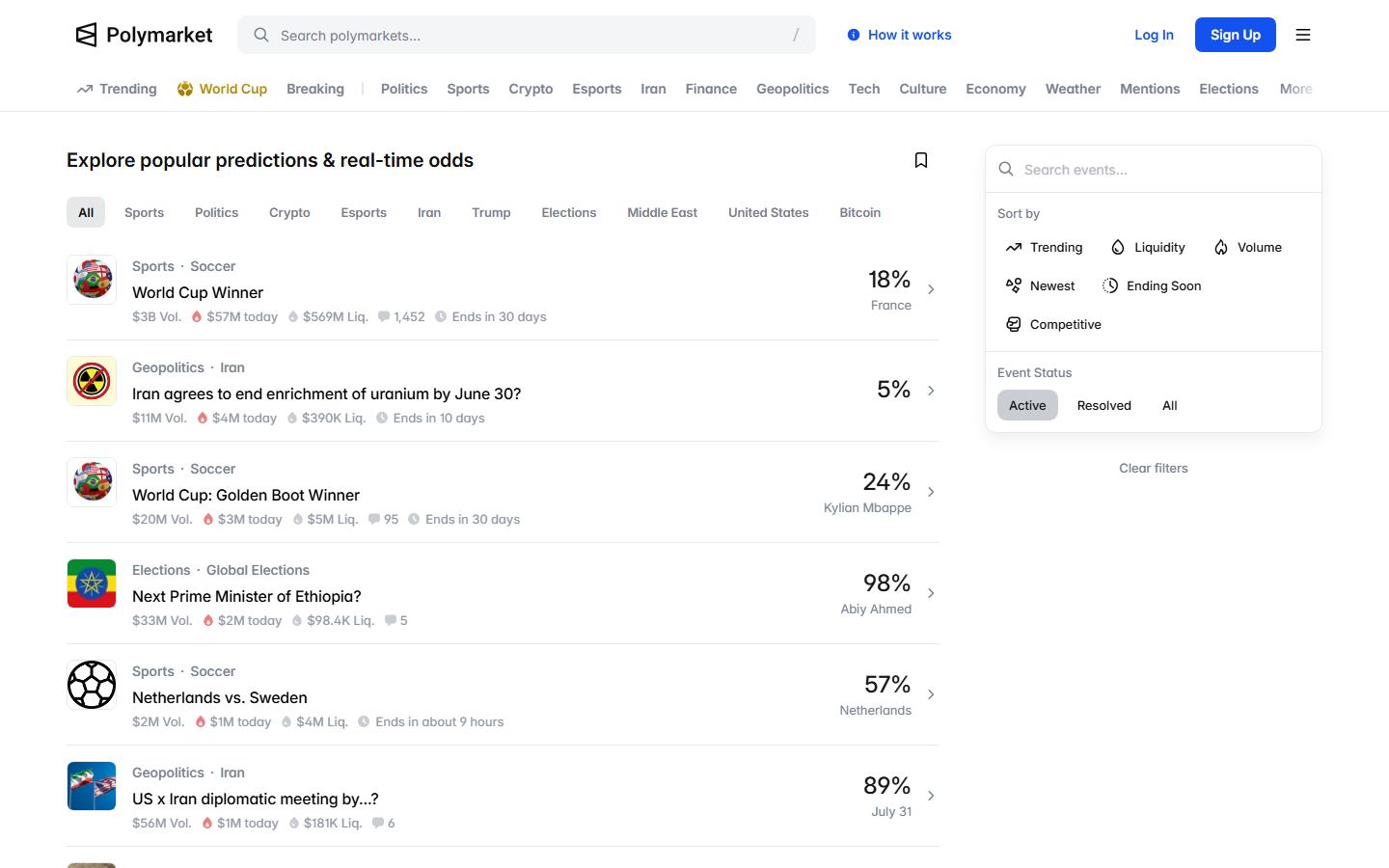Click the Liquidity droplet icon in Sort by
Screen dimensions: 1389x868
(x=1118, y=247)
